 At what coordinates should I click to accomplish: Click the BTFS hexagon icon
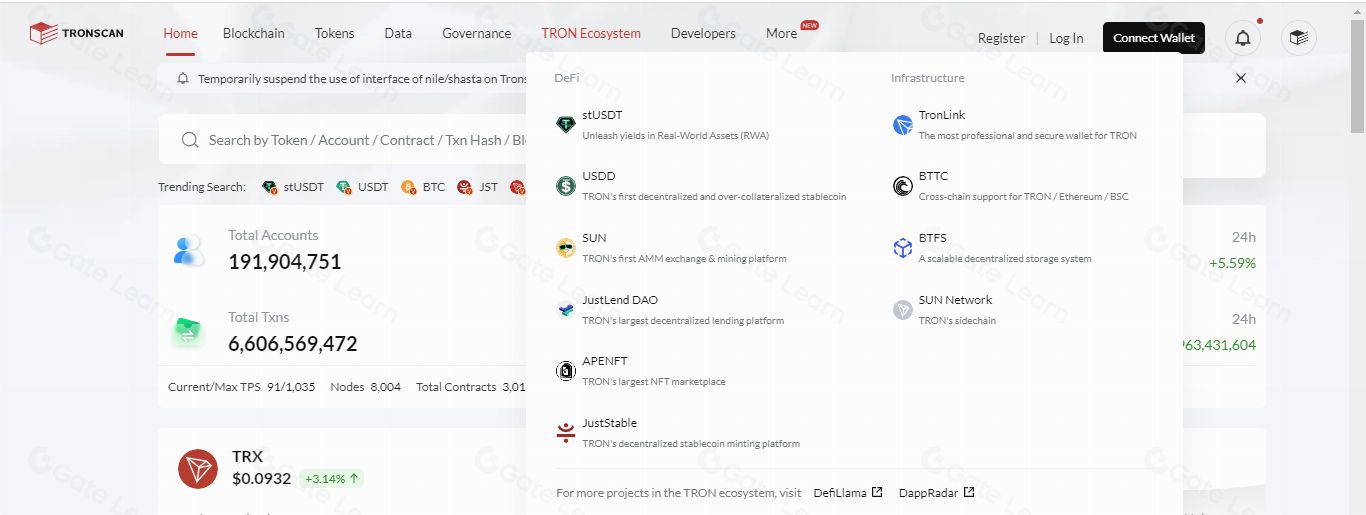902,248
